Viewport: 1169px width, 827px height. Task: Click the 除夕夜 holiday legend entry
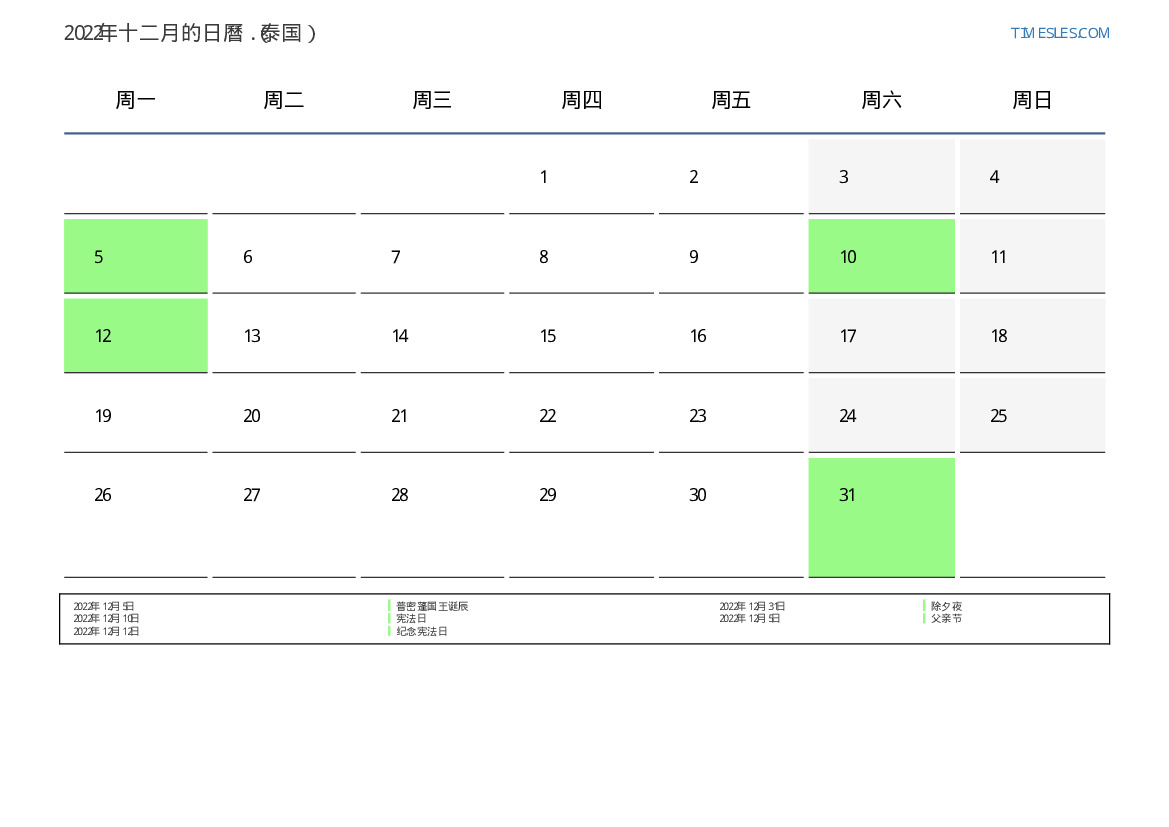point(946,606)
